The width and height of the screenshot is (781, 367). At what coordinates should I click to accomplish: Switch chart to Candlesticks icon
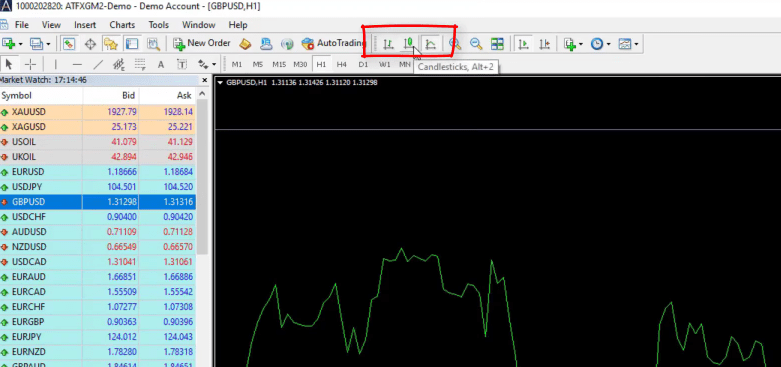tap(409, 44)
